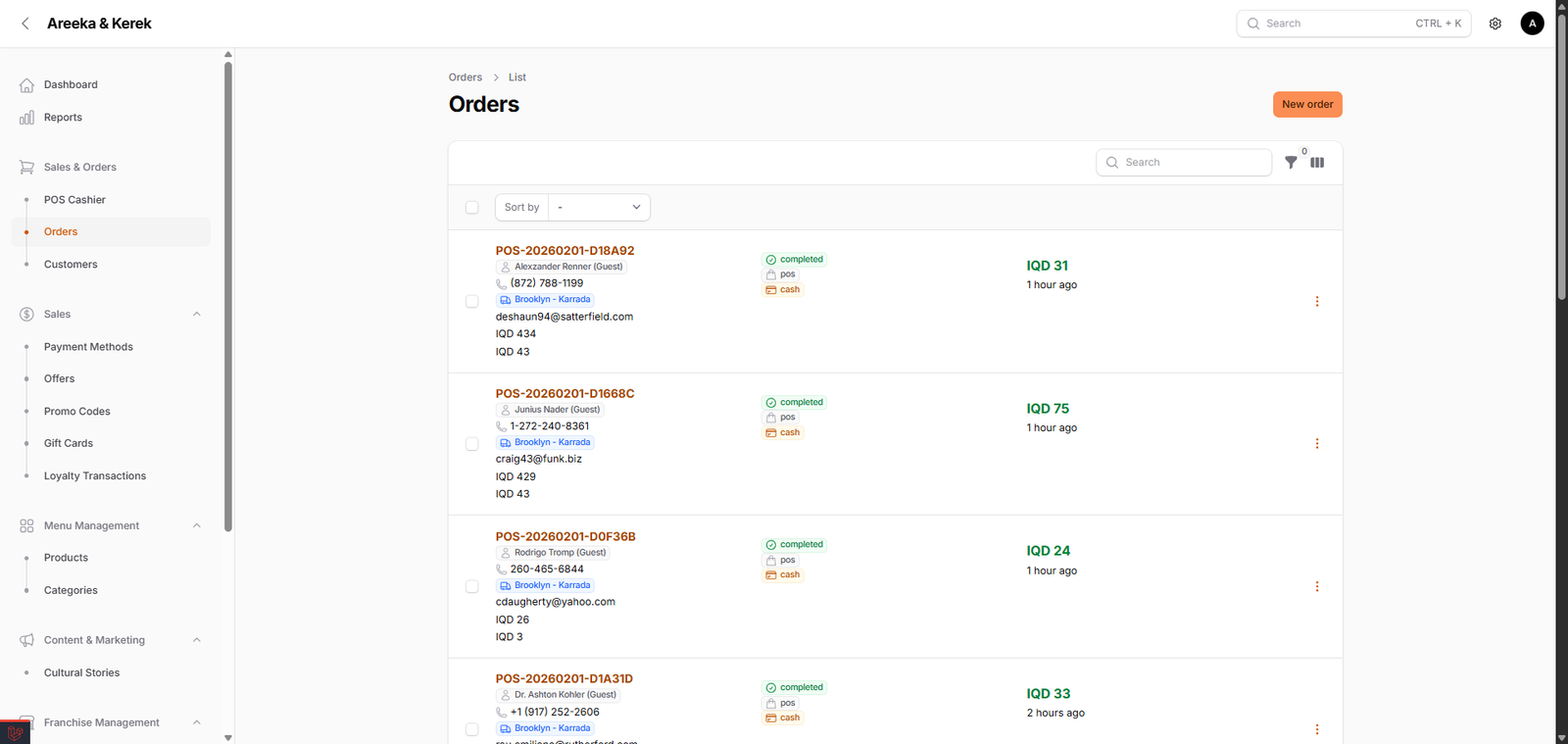The height and width of the screenshot is (744, 1568).
Task: Open order link POS-20260201-D1668C
Action: tap(564, 394)
